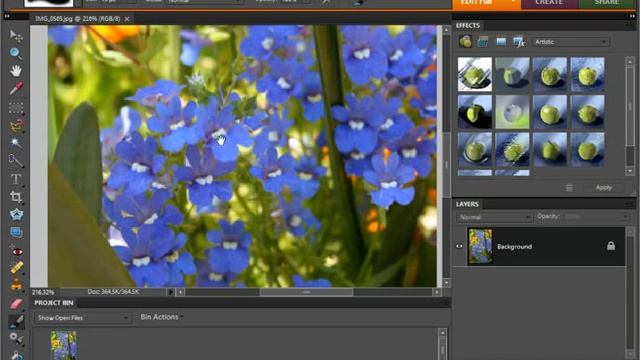Show Filters category in Effects panel
Screen dimensions: 640x360
(x=465, y=41)
